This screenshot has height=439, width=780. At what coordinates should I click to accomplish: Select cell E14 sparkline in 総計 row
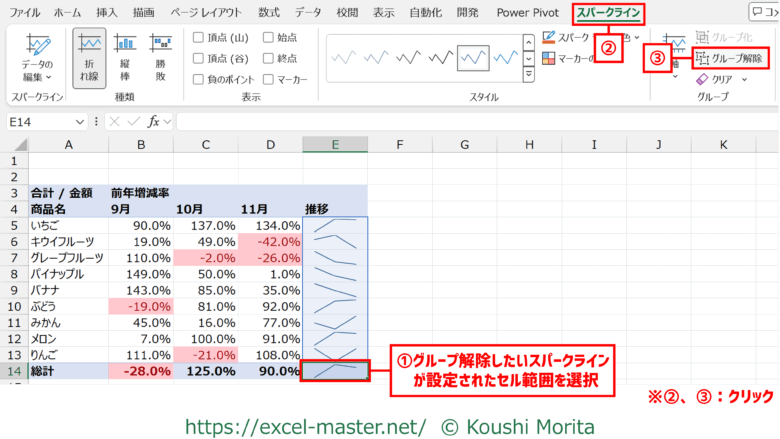pyautogui.click(x=335, y=371)
